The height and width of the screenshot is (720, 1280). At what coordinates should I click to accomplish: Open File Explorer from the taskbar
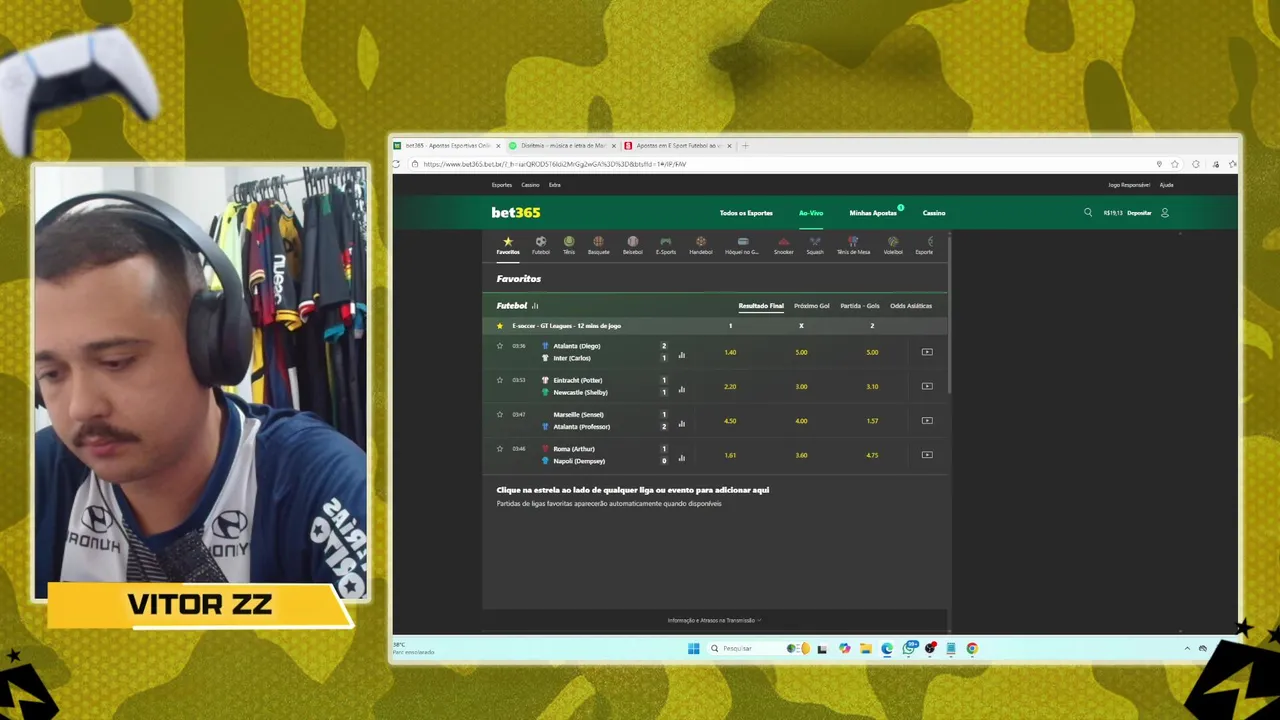point(866,648)
